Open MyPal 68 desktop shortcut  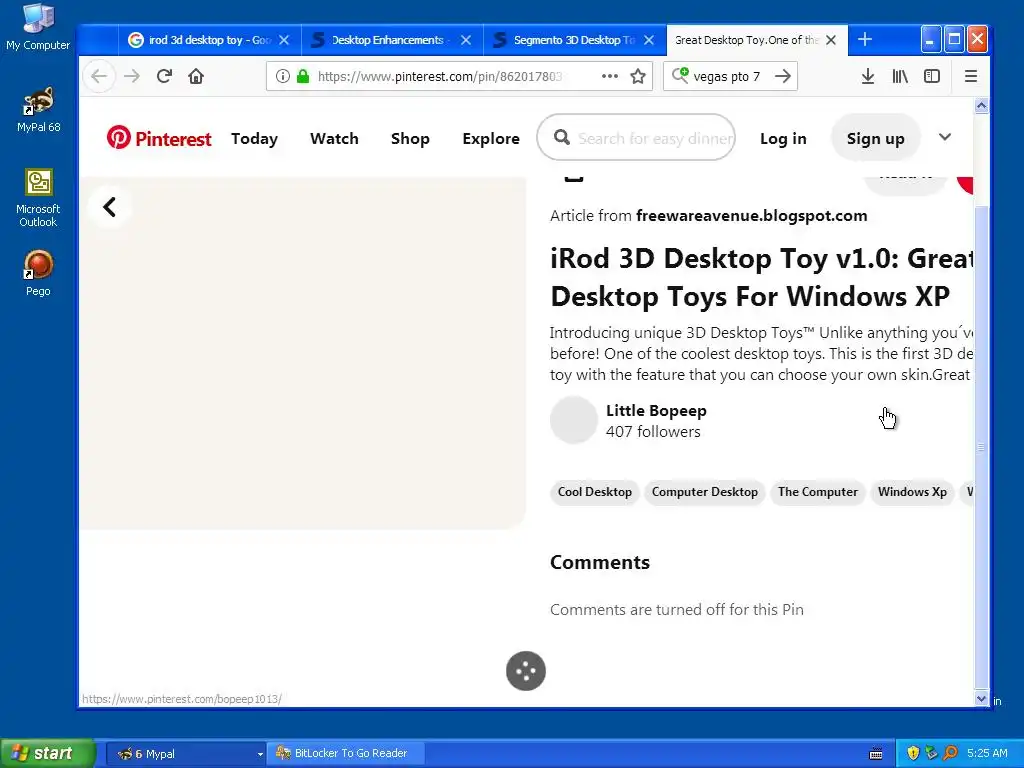(x=38, y=110)
